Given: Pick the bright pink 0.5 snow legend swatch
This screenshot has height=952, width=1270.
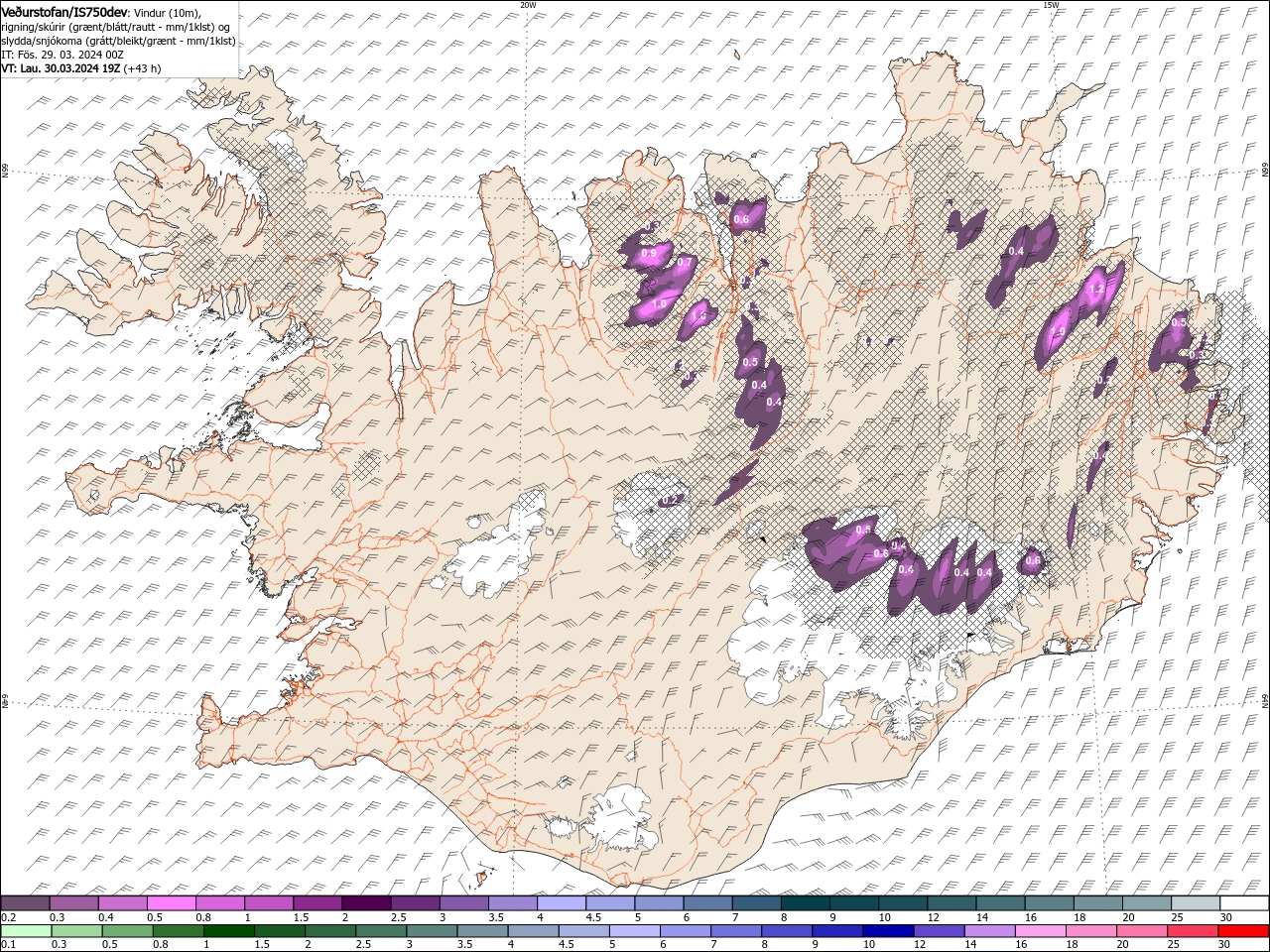Looking at the screenshot, I should point(171,903).
